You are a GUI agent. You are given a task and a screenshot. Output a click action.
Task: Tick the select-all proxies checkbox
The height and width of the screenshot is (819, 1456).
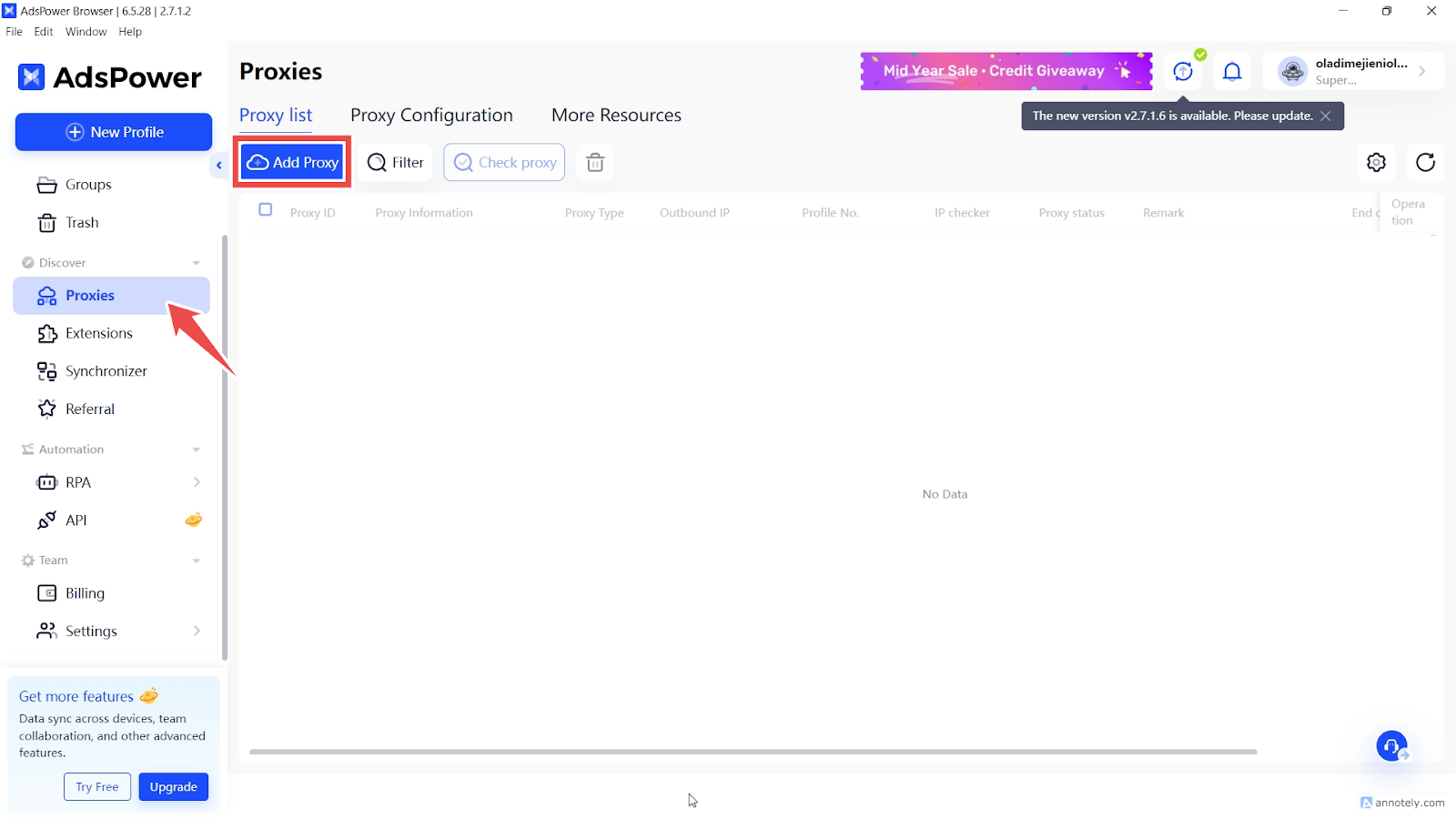coord(266,210)
